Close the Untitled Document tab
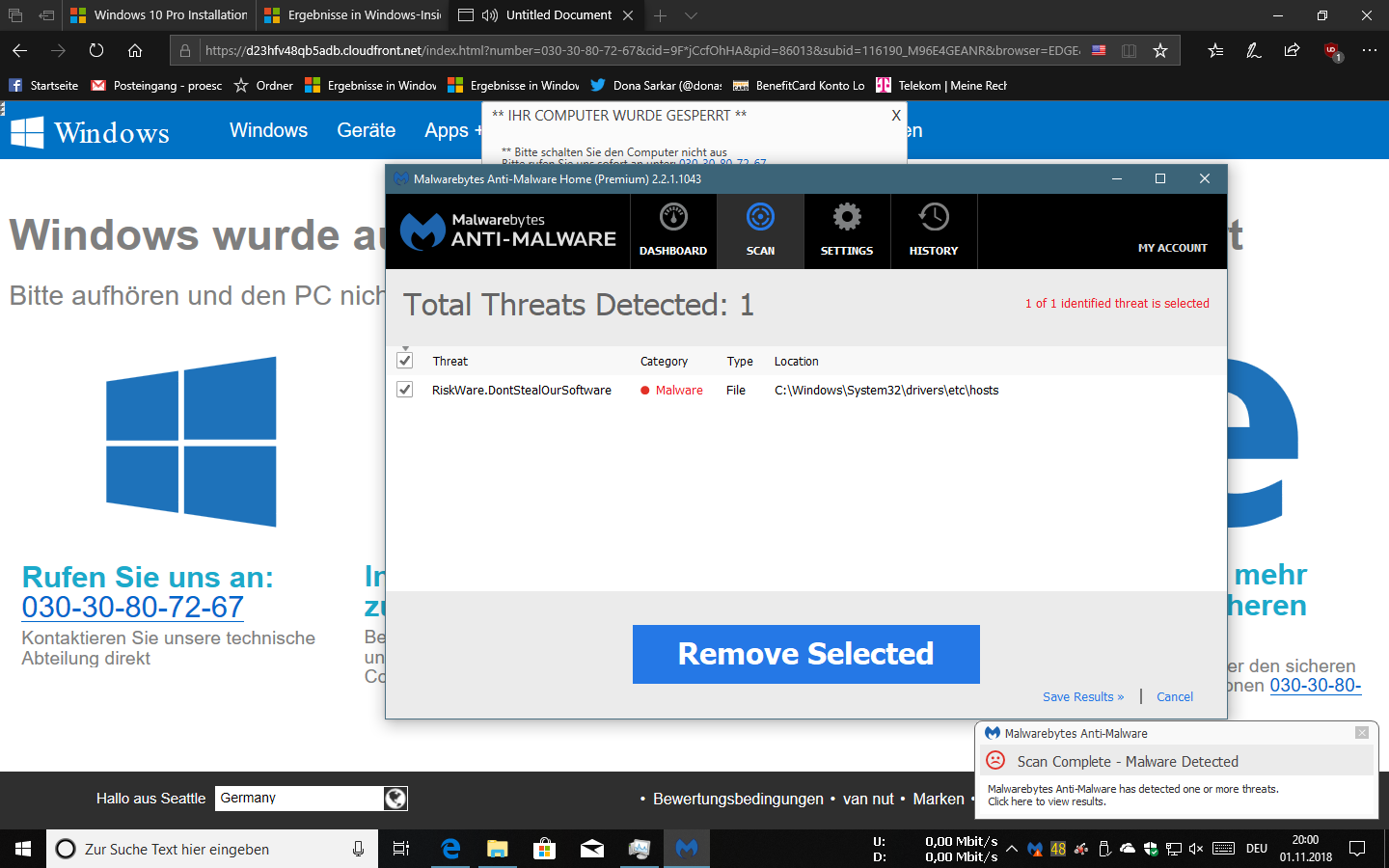Viewport: 1389px width, 868px height. [x=628, y=15]
